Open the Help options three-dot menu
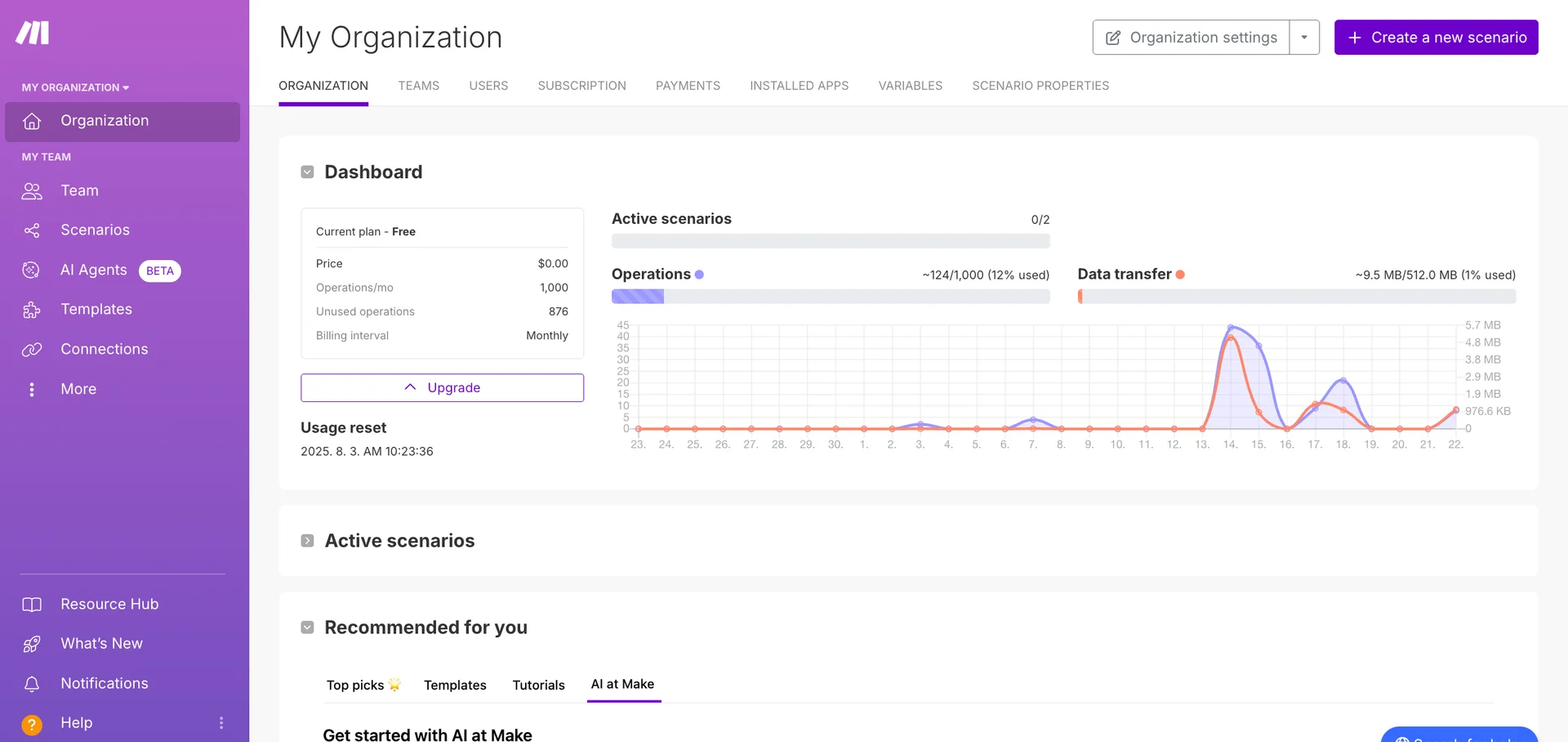The image size is (1568, 742). (x=221, y=723)
